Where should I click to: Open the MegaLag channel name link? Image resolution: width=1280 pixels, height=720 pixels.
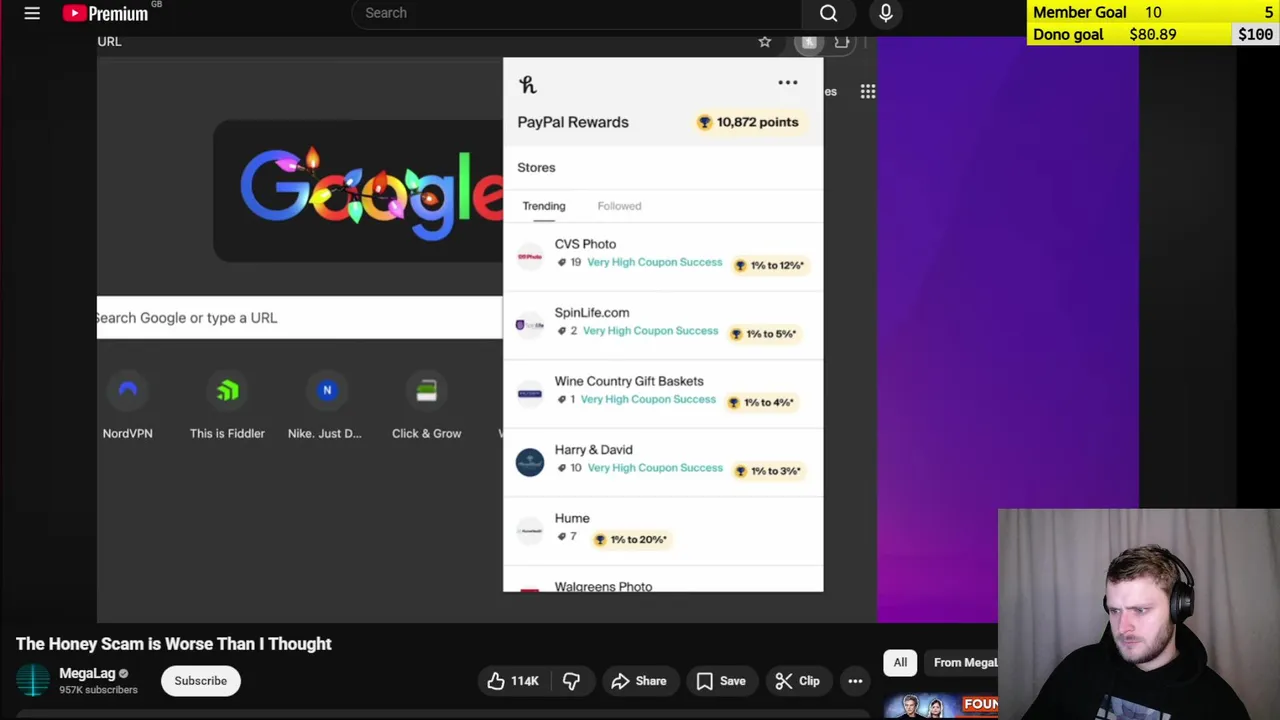pyautogui.click(x=87, y=673)
